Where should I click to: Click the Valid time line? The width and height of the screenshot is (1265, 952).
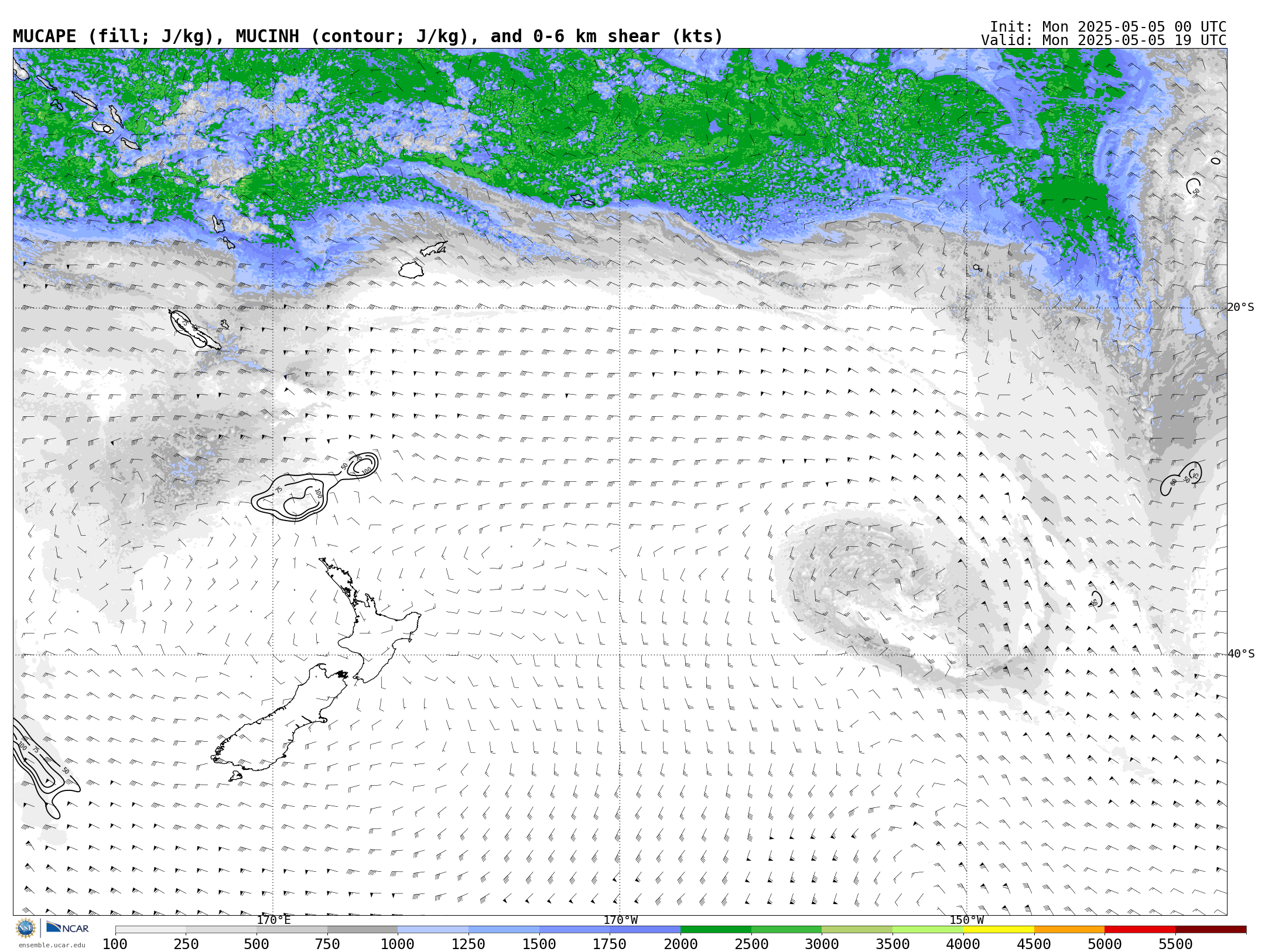click(x=1103, y=40)
